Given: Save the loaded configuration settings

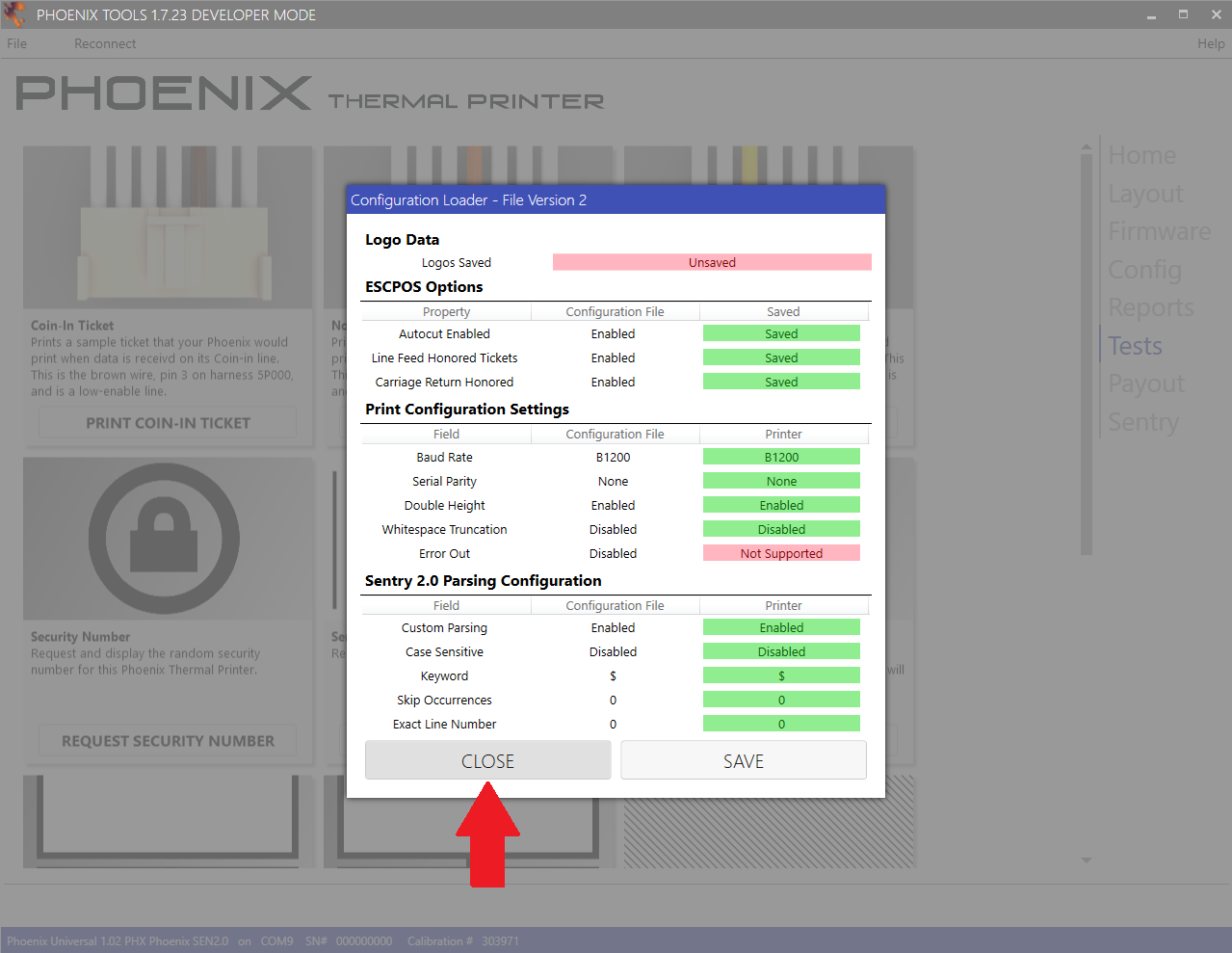Looking at the screenshot, I should click(x=743, y=759).
